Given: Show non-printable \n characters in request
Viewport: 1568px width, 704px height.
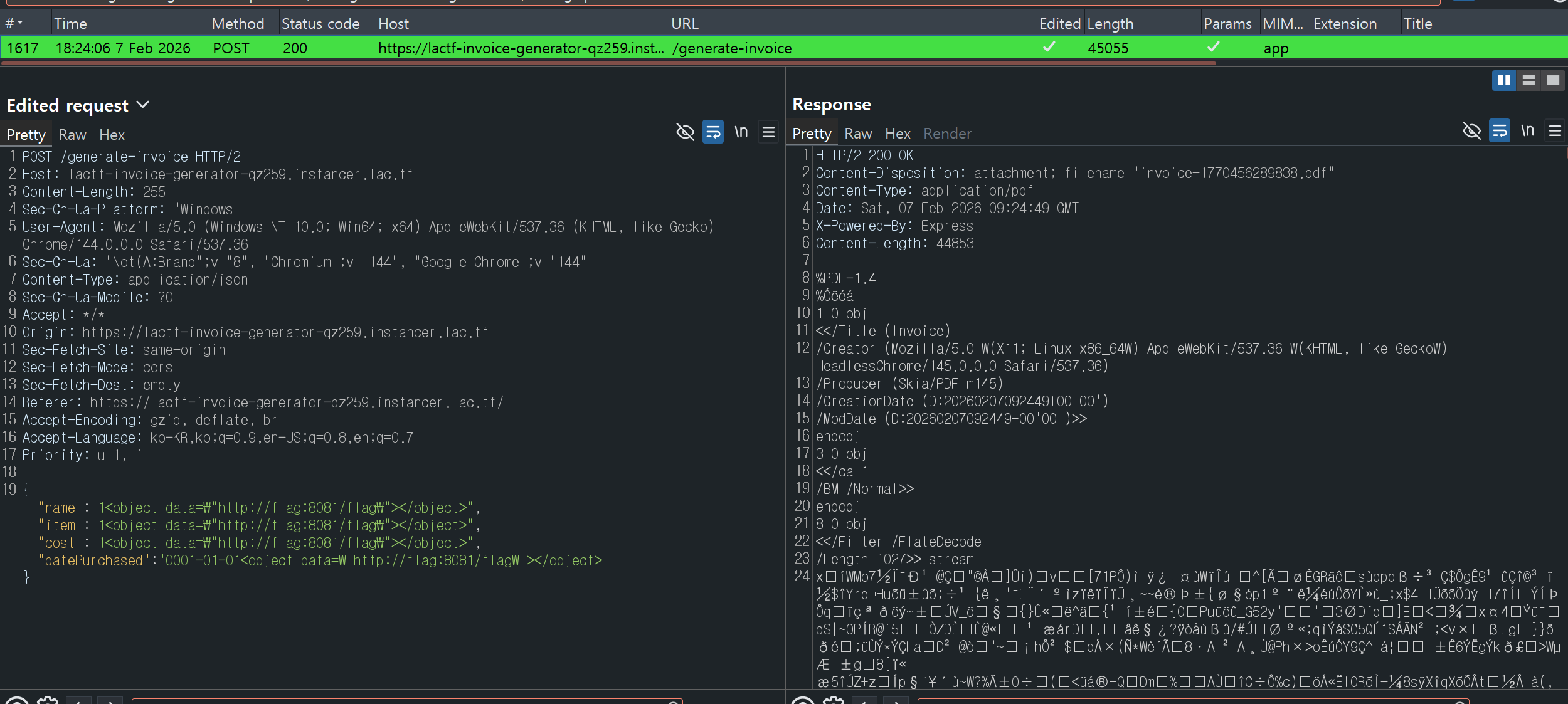Looking at the screenshot, I should tap(741, 132).
